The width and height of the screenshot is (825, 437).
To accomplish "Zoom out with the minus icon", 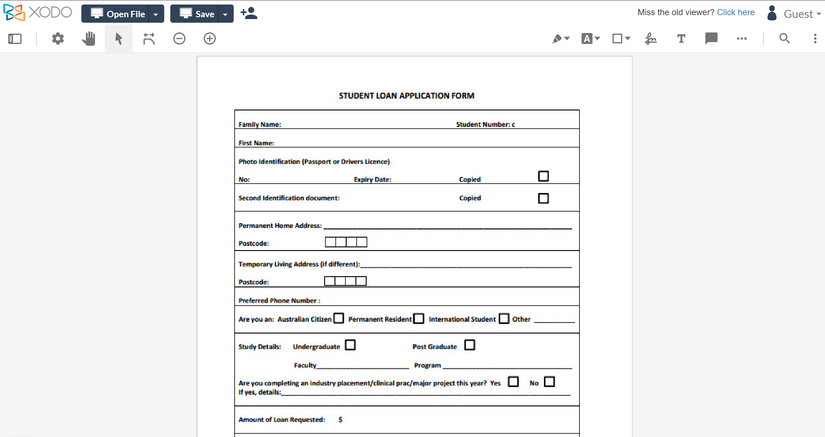I will click(179, 38).
